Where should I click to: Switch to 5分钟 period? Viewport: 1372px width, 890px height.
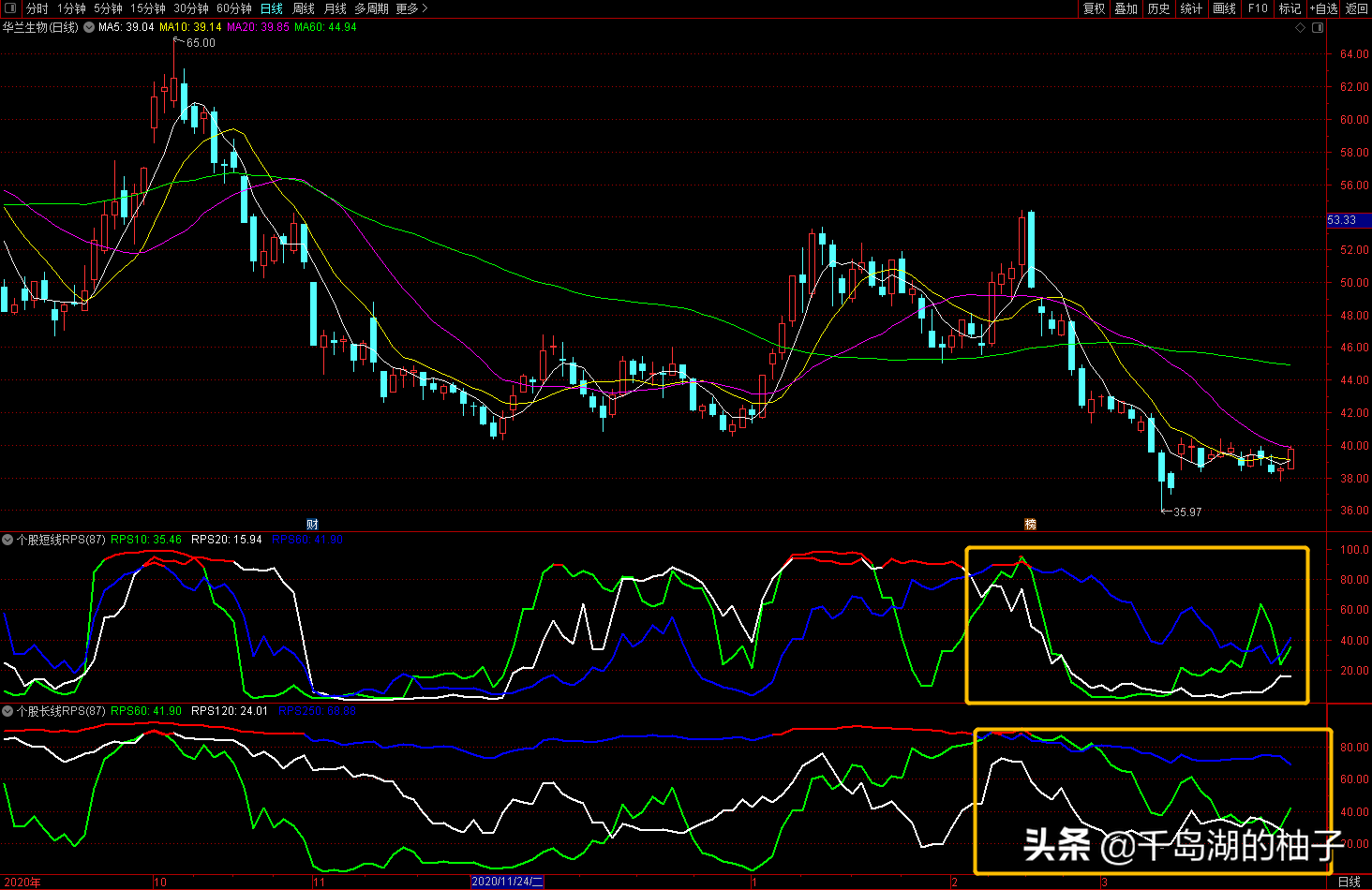[108, 8]
